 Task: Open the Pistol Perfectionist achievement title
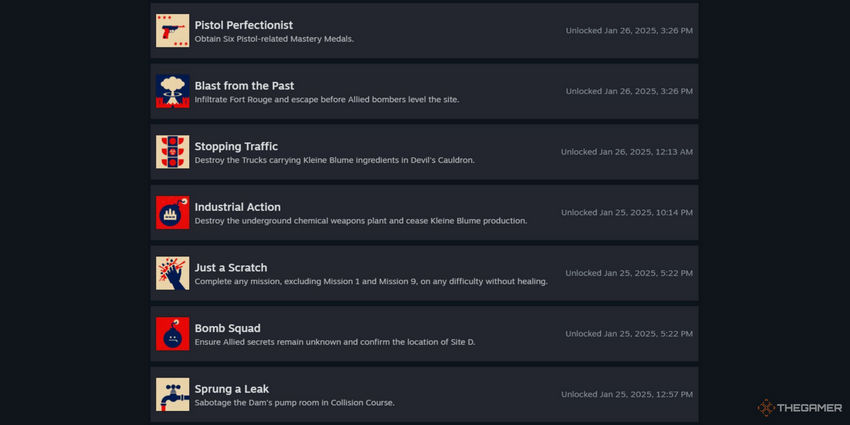[243, 25]
